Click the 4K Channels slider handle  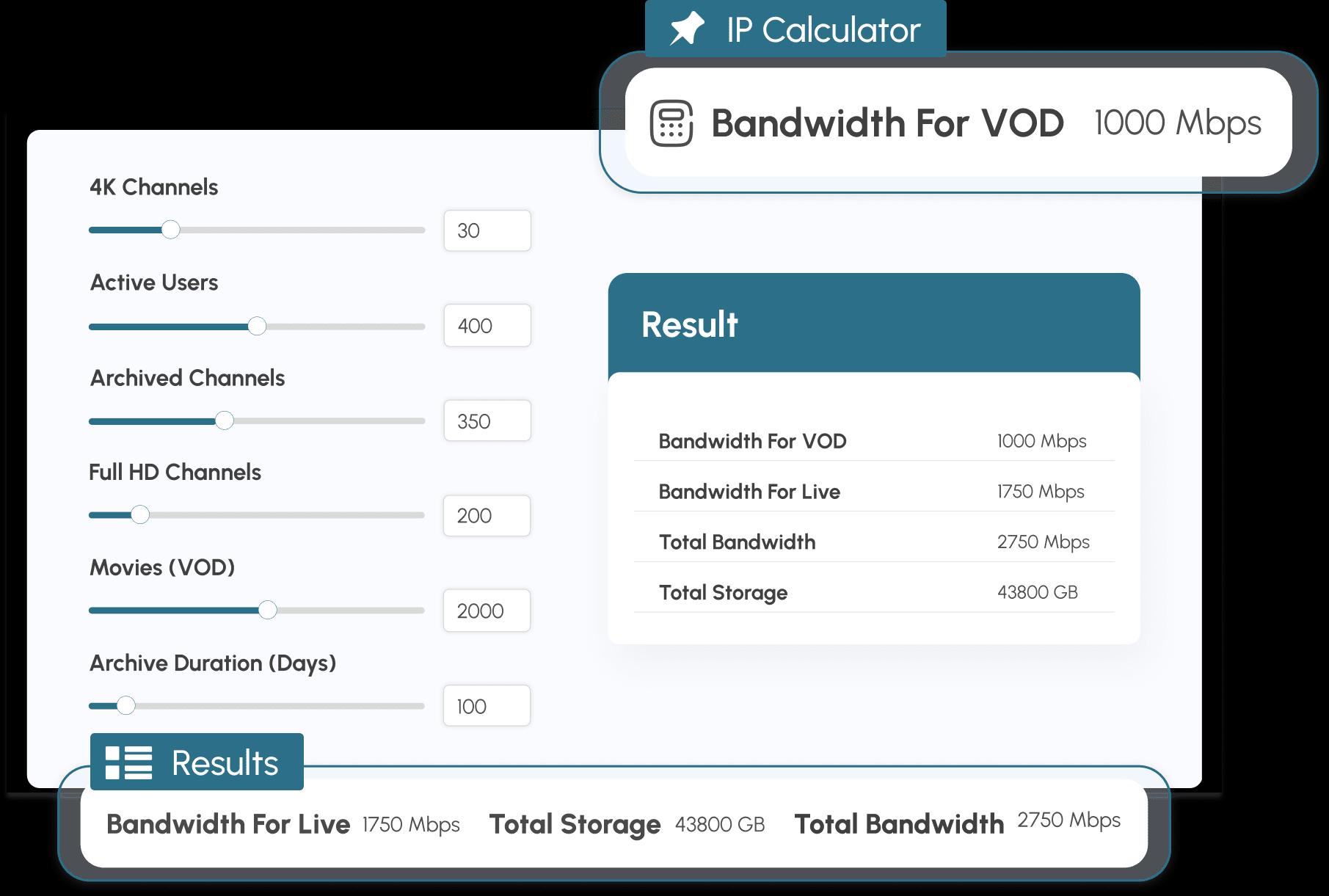pyautogui.click(x=170, y=230)
